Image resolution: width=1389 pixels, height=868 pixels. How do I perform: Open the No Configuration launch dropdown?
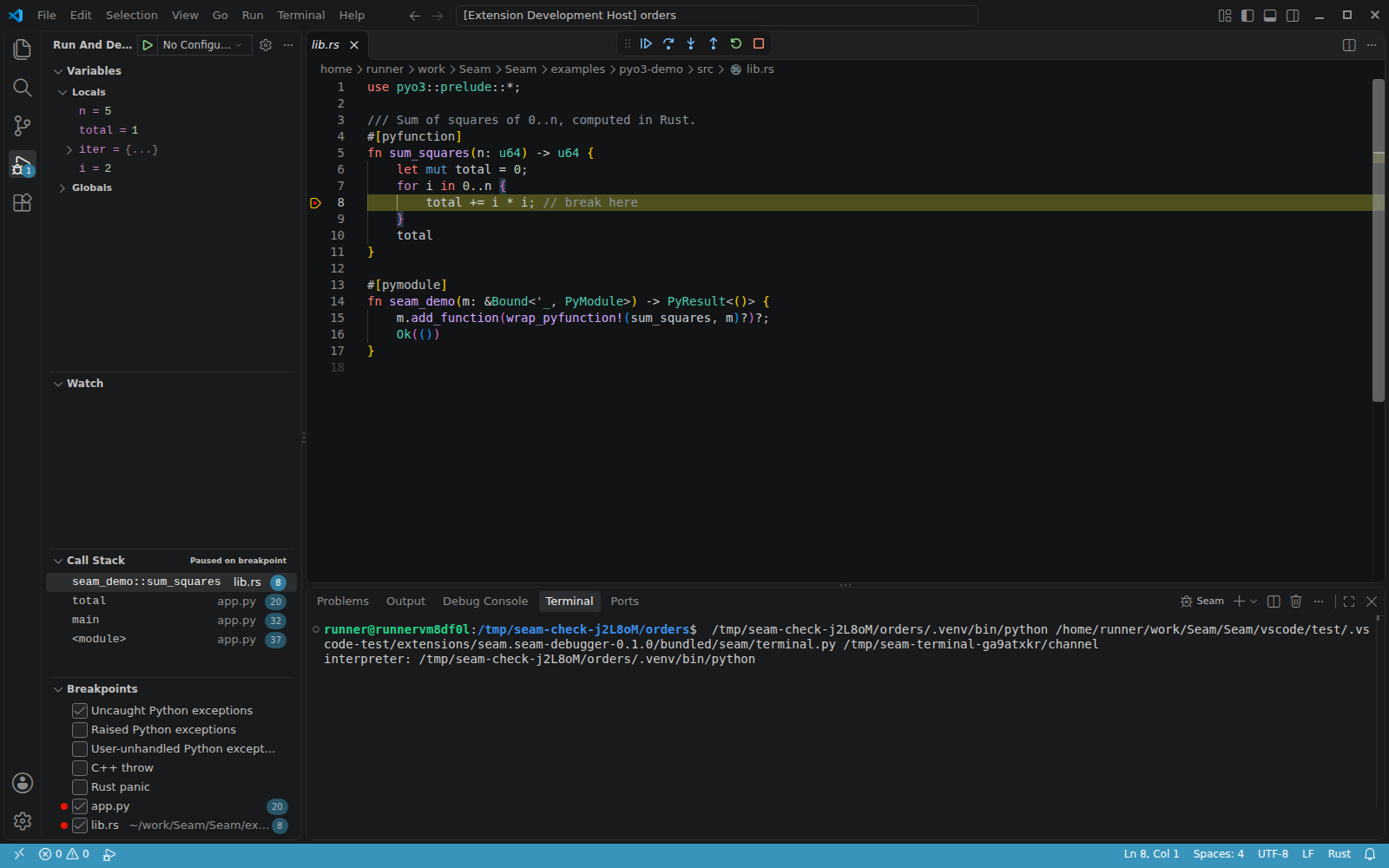coord(203,45)
